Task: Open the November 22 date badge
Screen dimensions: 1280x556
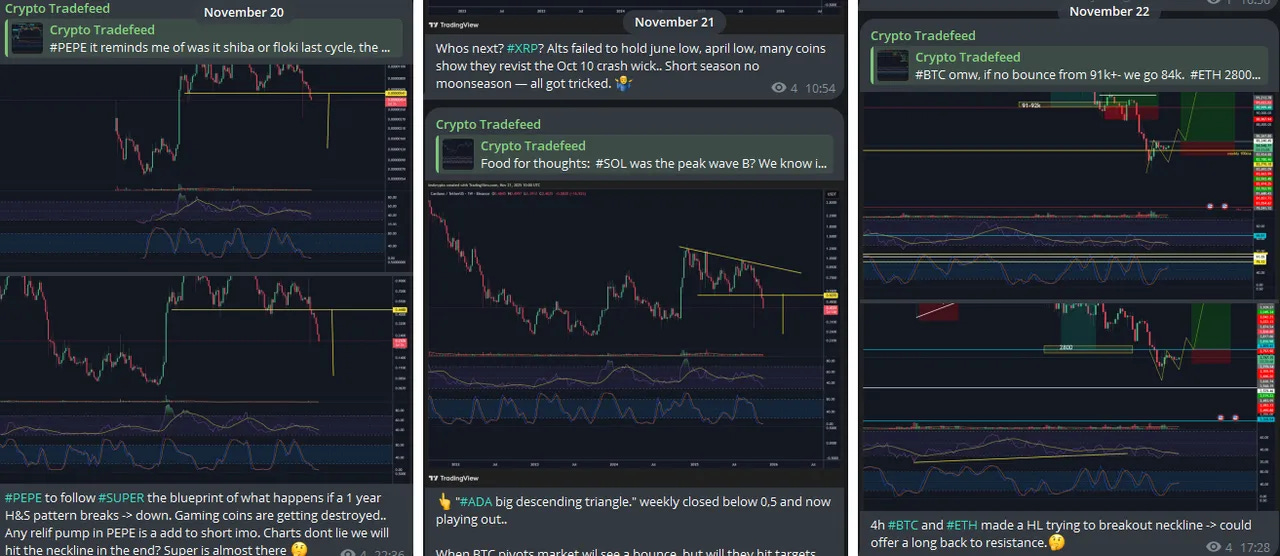Action: tap(1109, 12)
